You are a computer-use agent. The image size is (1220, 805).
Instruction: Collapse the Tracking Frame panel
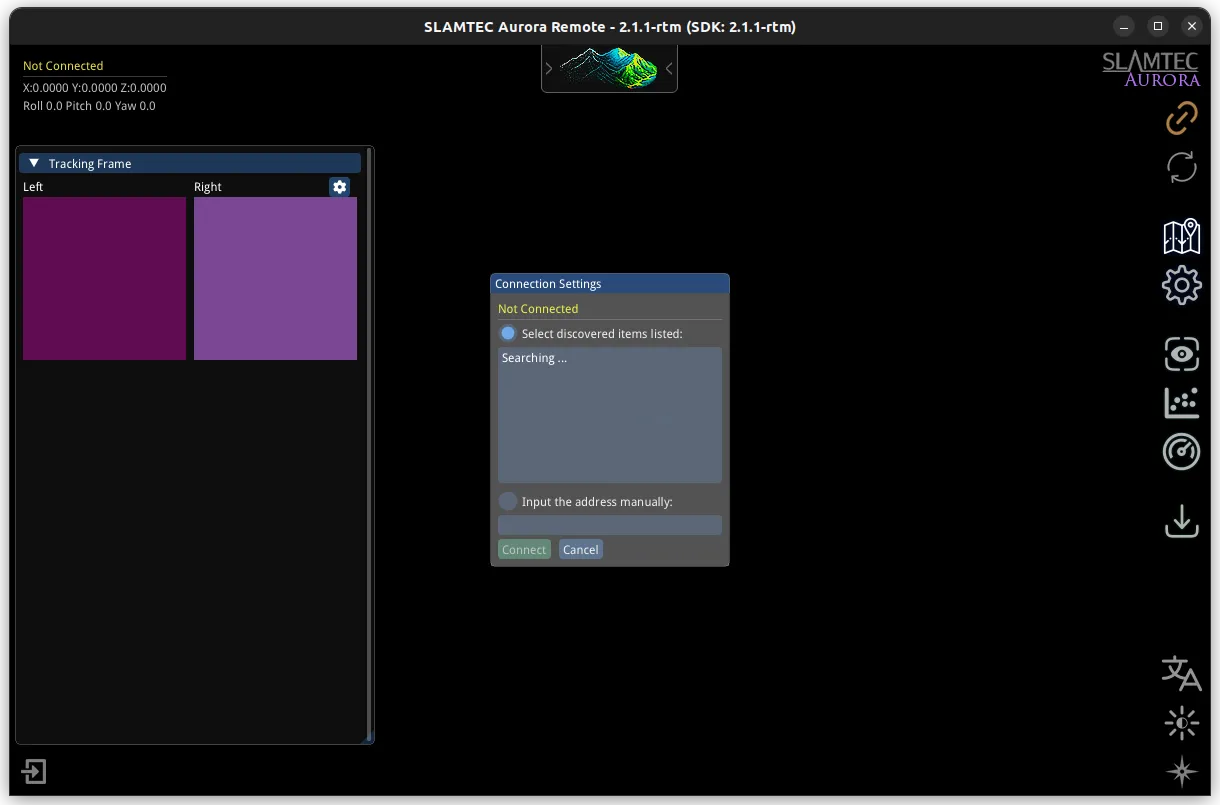click(34, 163)
